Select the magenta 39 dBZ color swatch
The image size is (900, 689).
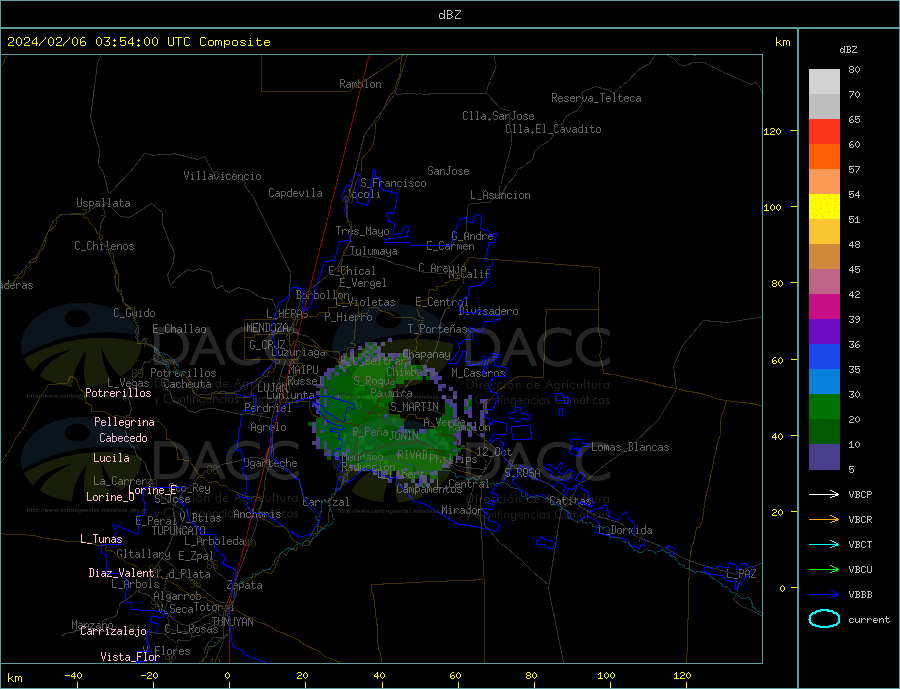pyautogui.click(x=824, y=307)
